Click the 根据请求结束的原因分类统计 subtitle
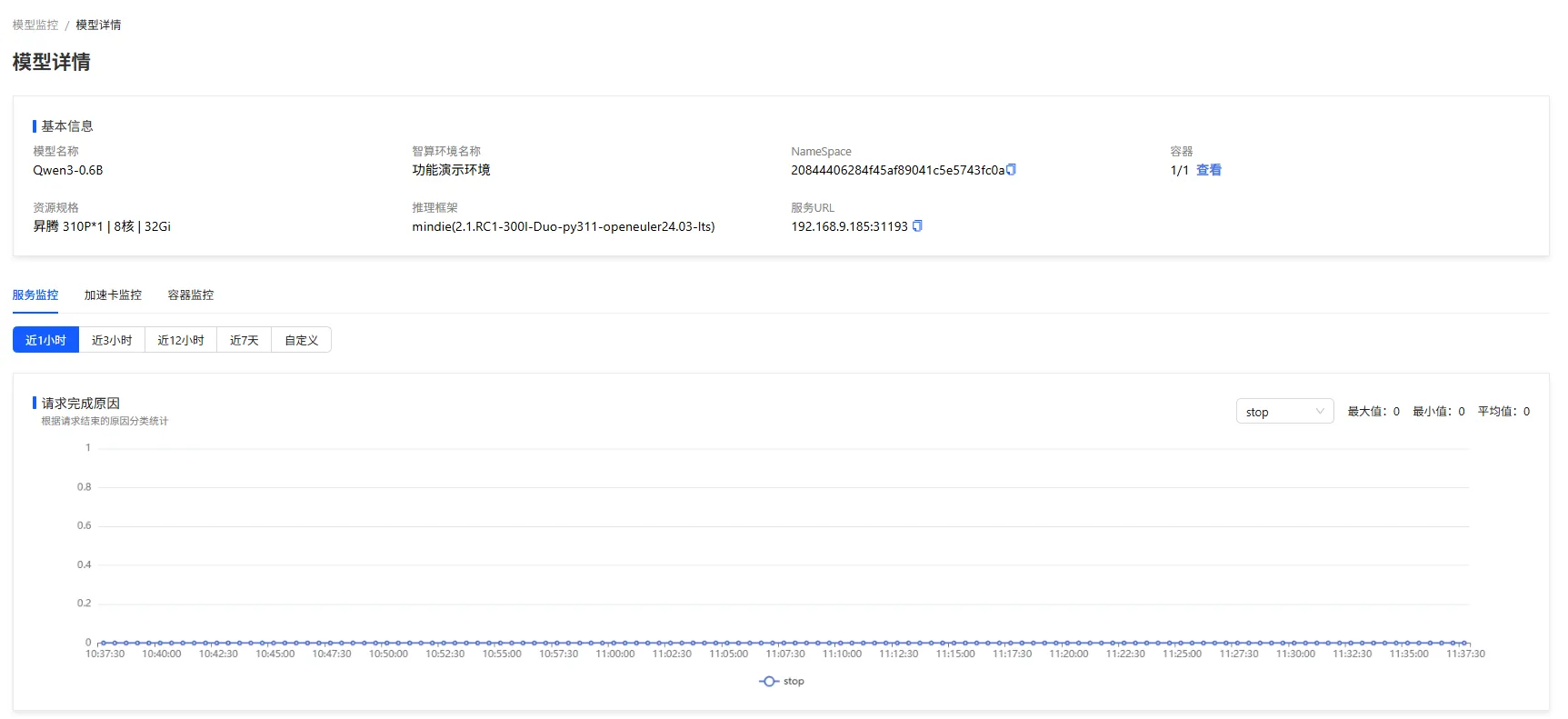The image size is (1568, 719). pos(105,421)
